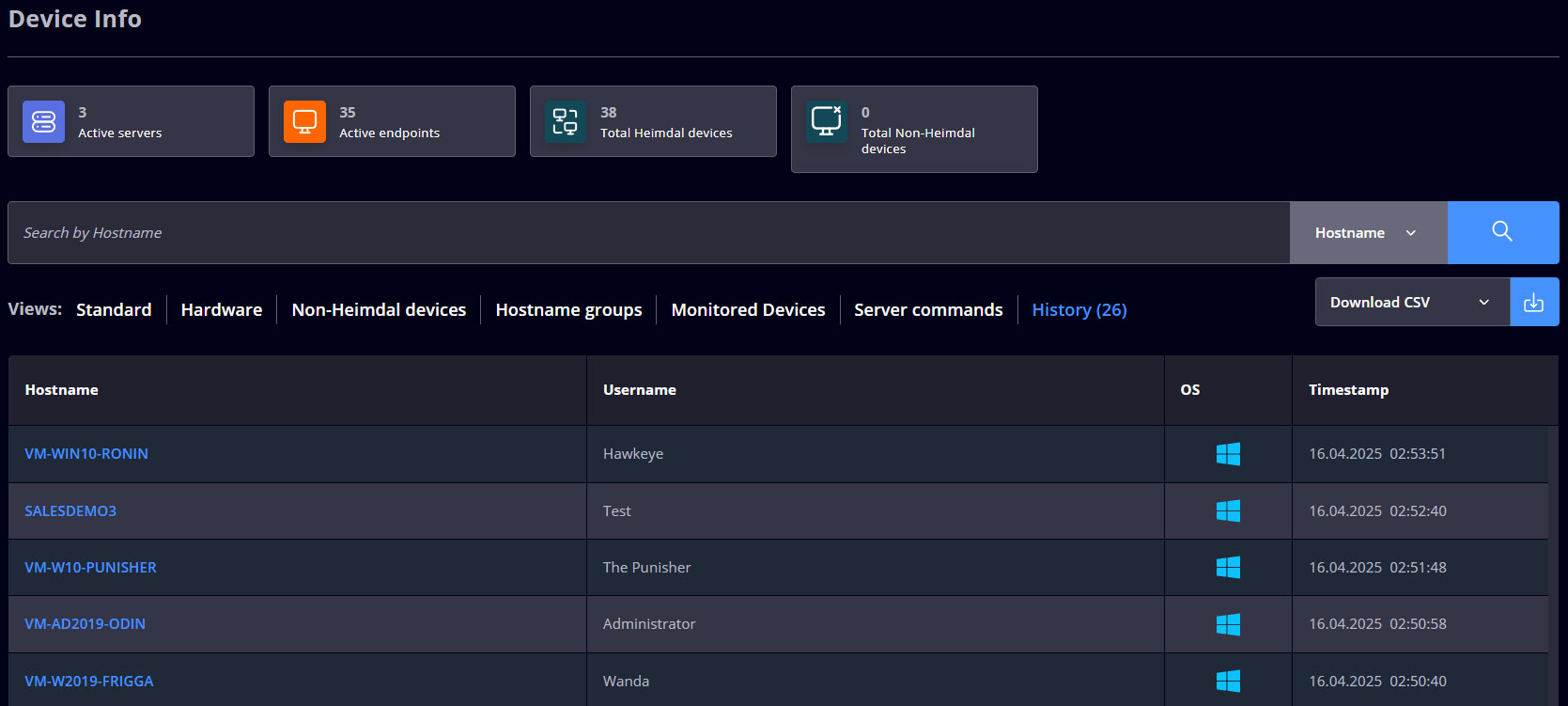The height and width of the screenshot is (706, 1568).
Task: Click the 35 Active endpoints label
Action: (389, 122)
